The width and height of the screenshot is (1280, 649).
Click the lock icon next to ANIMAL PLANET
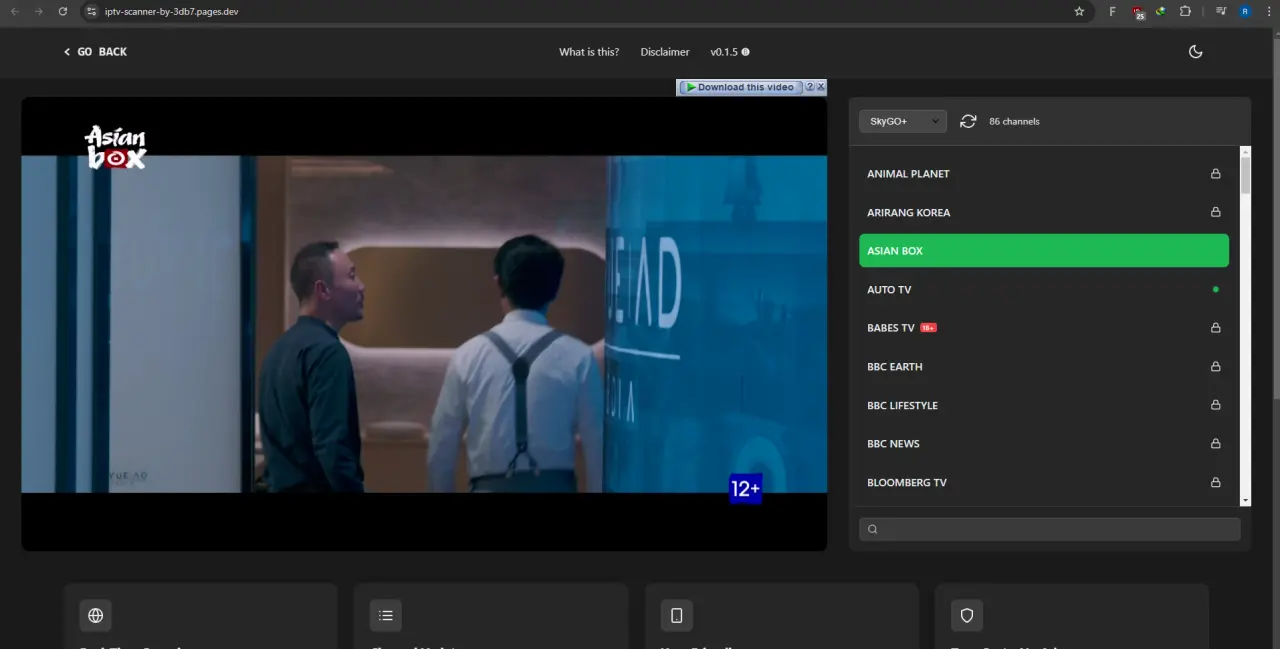[x=1216, y=174]
